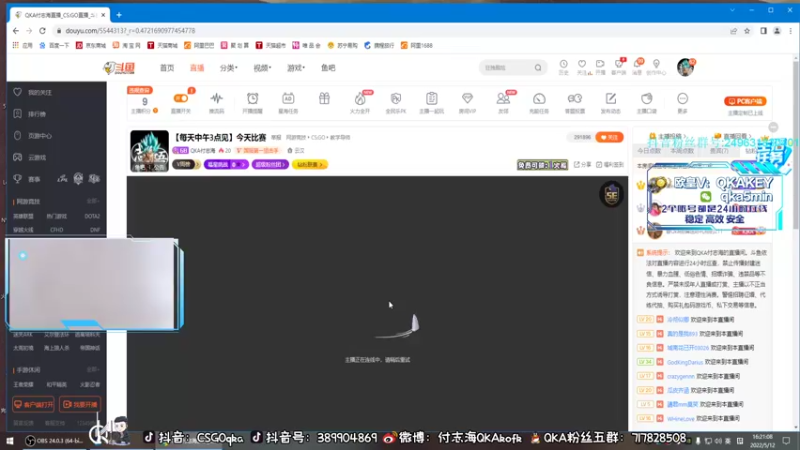
Task: Open the start-streaming camera icon in header
Action: pos(600,64)
